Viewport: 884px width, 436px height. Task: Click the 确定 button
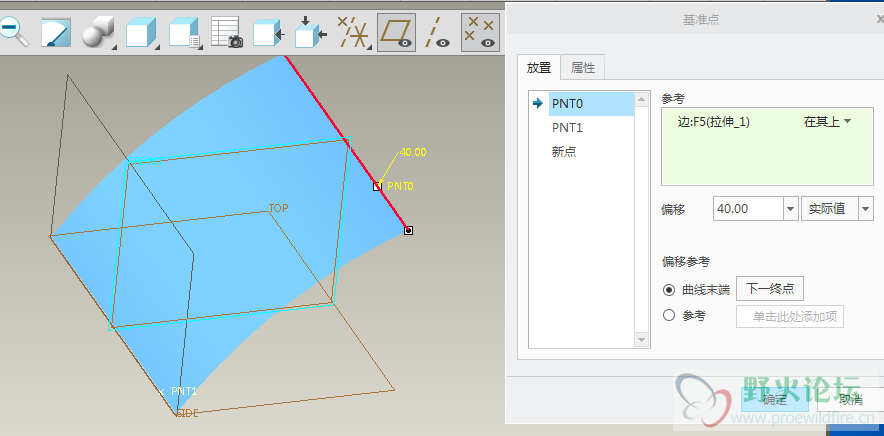(775, 399)
